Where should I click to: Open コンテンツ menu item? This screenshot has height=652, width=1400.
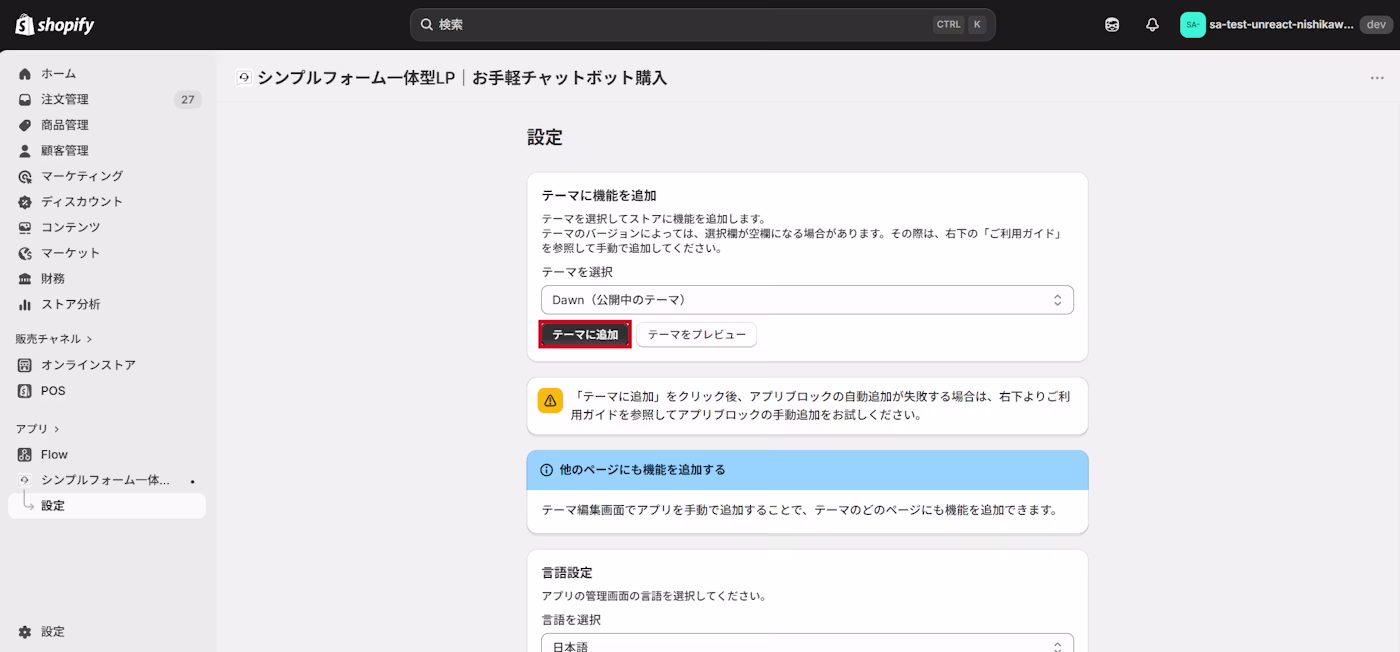click(x=71, y=228)
